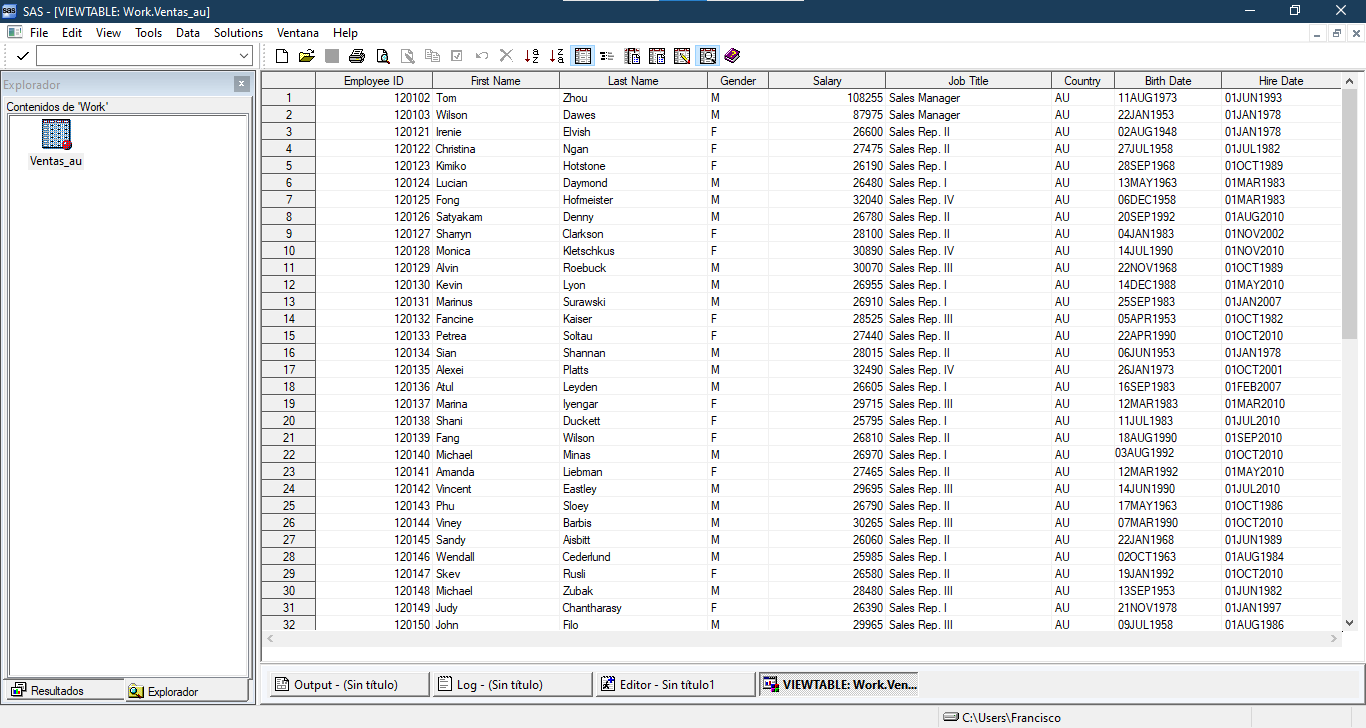Viewport: 1366px width, 728px height.
Task: Click the Country column header
Action: click(1083, 81)
